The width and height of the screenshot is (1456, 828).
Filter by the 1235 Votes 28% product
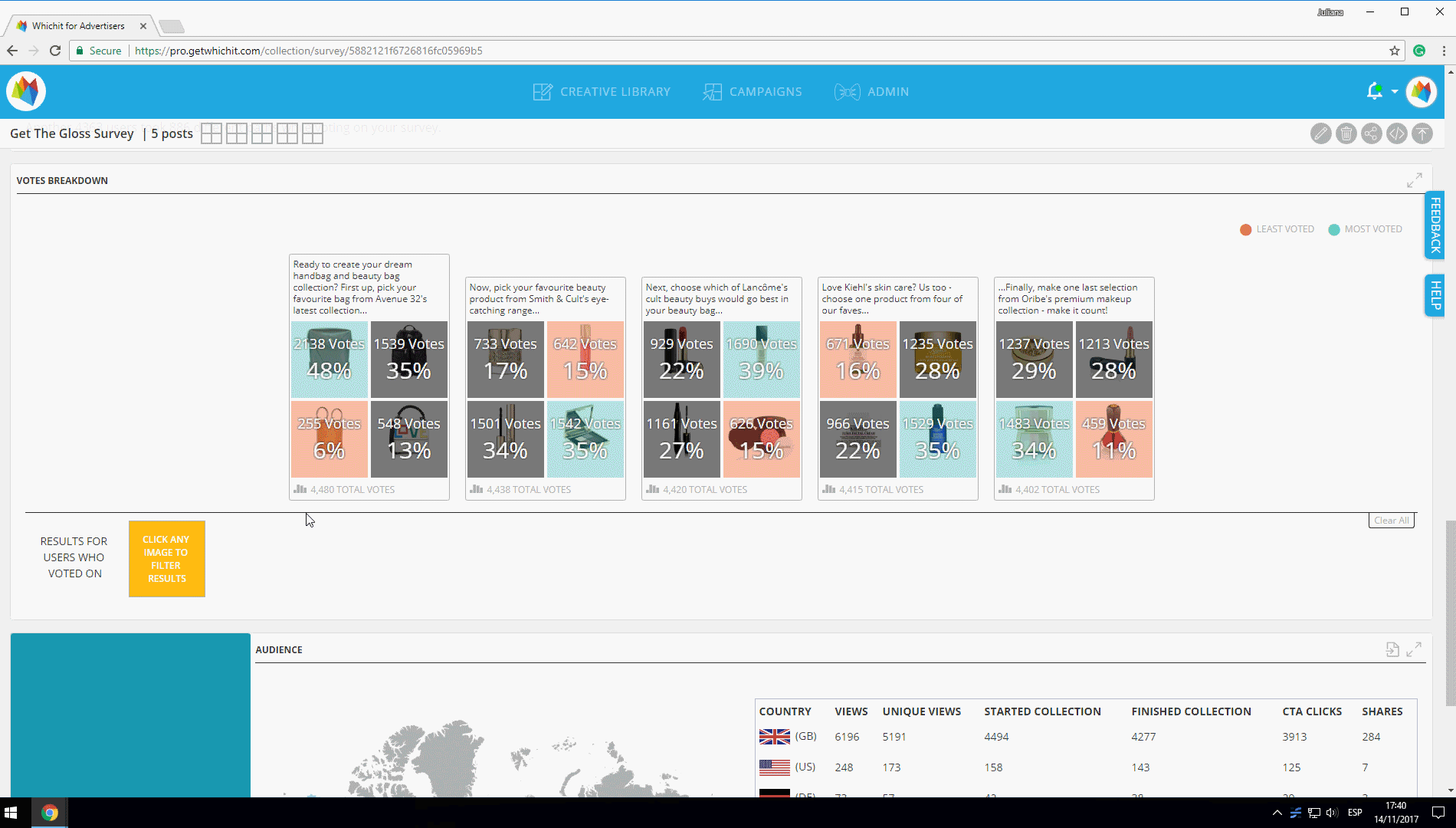click(x=938, y=360)
